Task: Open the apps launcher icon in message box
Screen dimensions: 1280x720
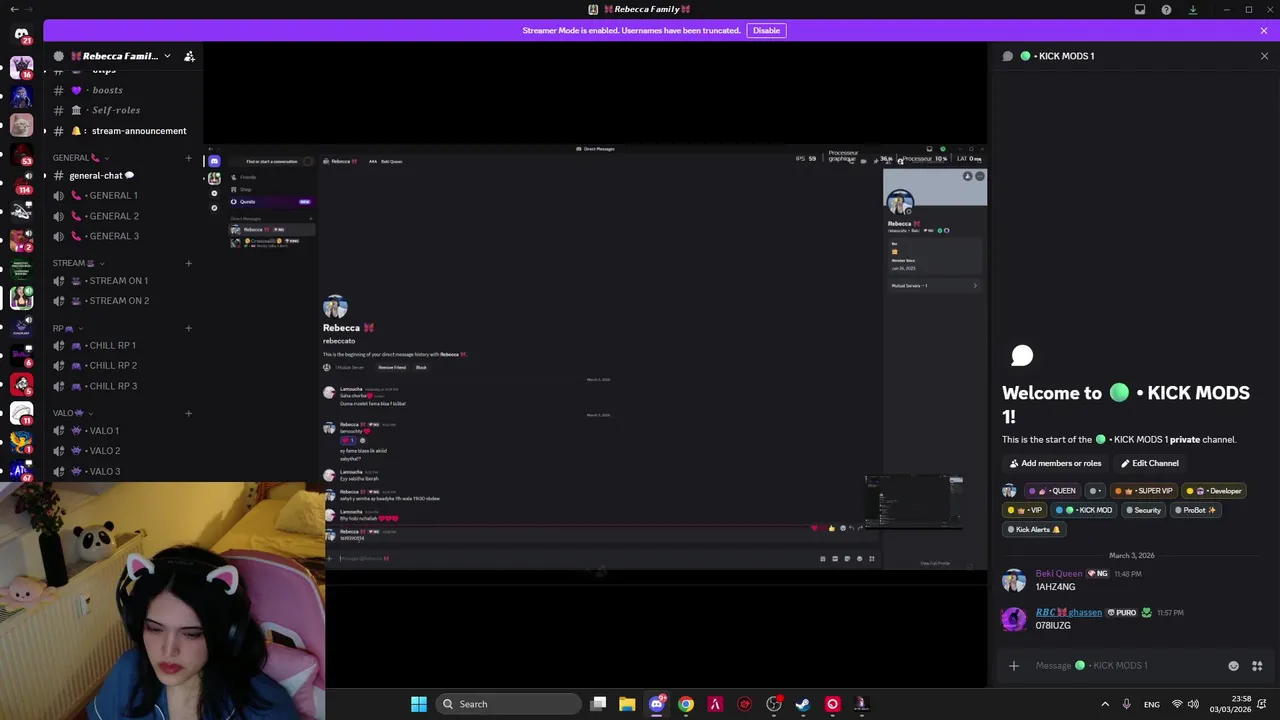Action: coord(1257,666)
